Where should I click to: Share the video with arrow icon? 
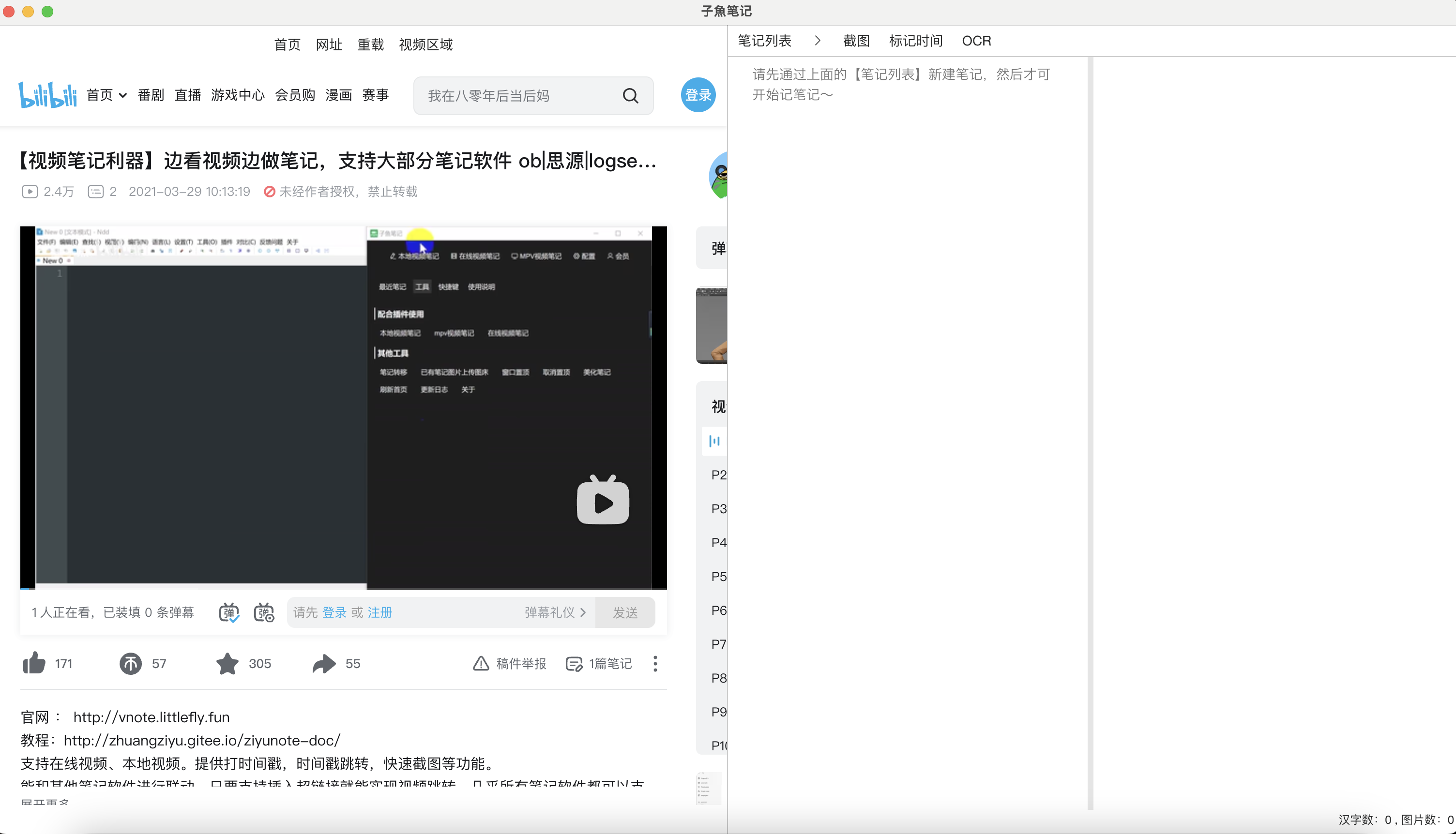click(x=324, y=663)
